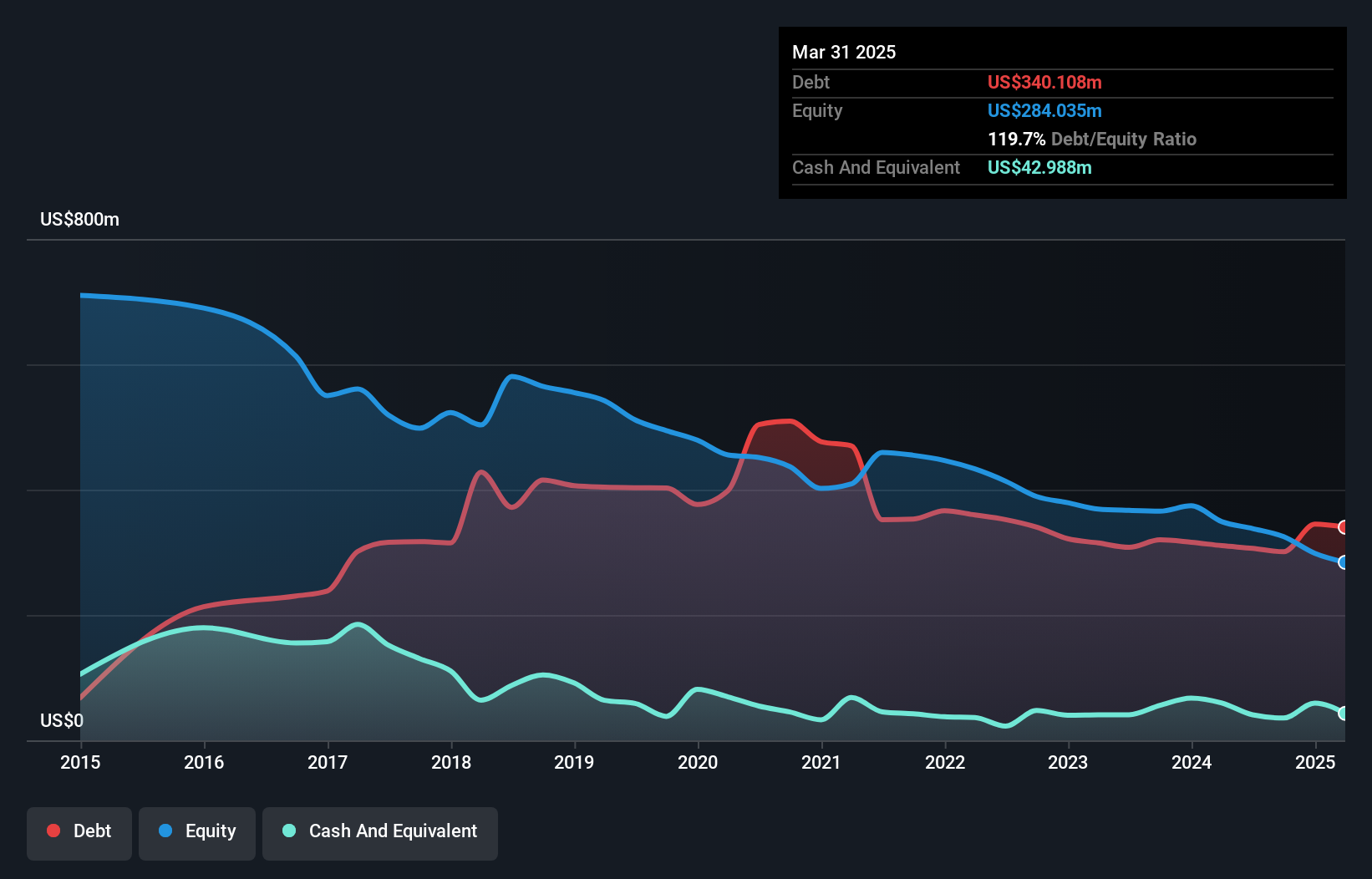This screenshot has width=1372, height=879.
Task: Click the US$340.108m Debt value
Action: 1044,82
